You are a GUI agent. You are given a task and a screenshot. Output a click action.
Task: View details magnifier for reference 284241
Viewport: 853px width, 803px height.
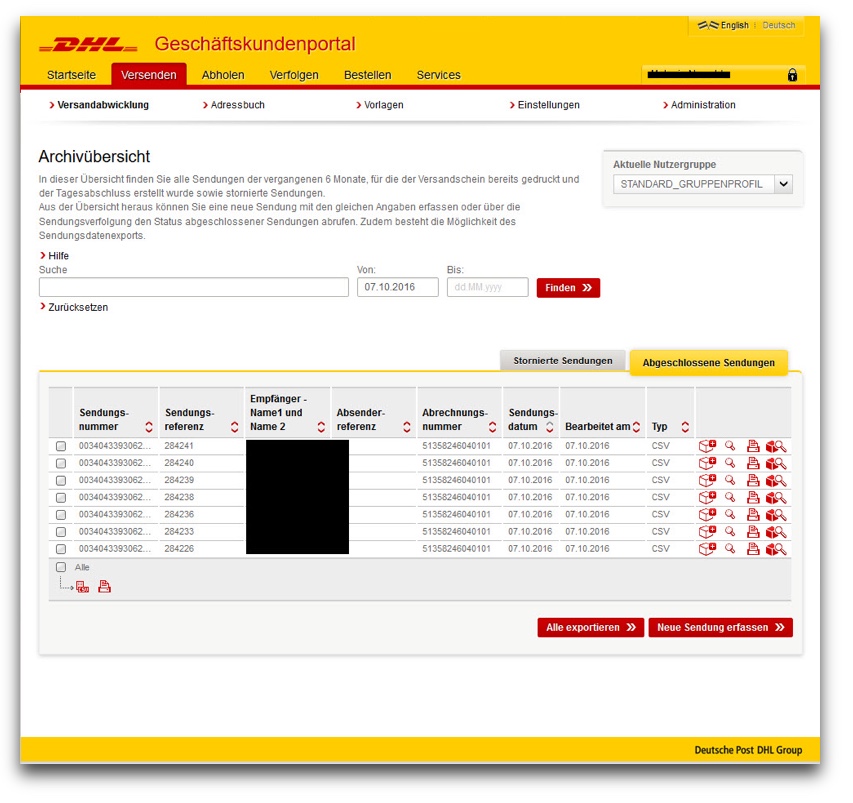(x=730, y=446)
